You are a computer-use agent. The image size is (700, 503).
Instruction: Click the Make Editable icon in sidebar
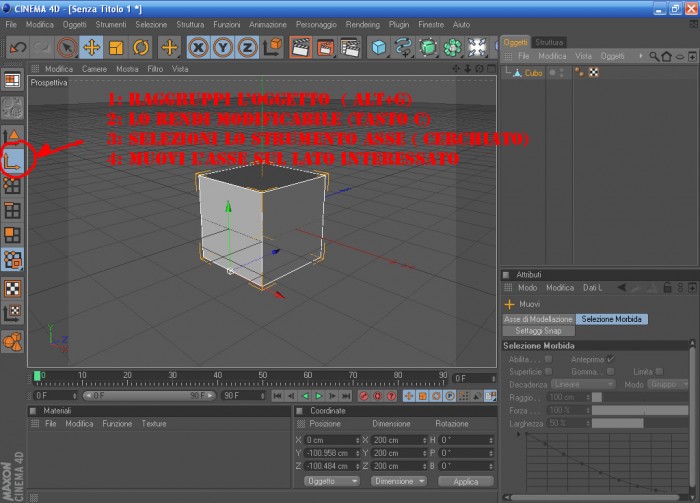[x=12, y=108]
